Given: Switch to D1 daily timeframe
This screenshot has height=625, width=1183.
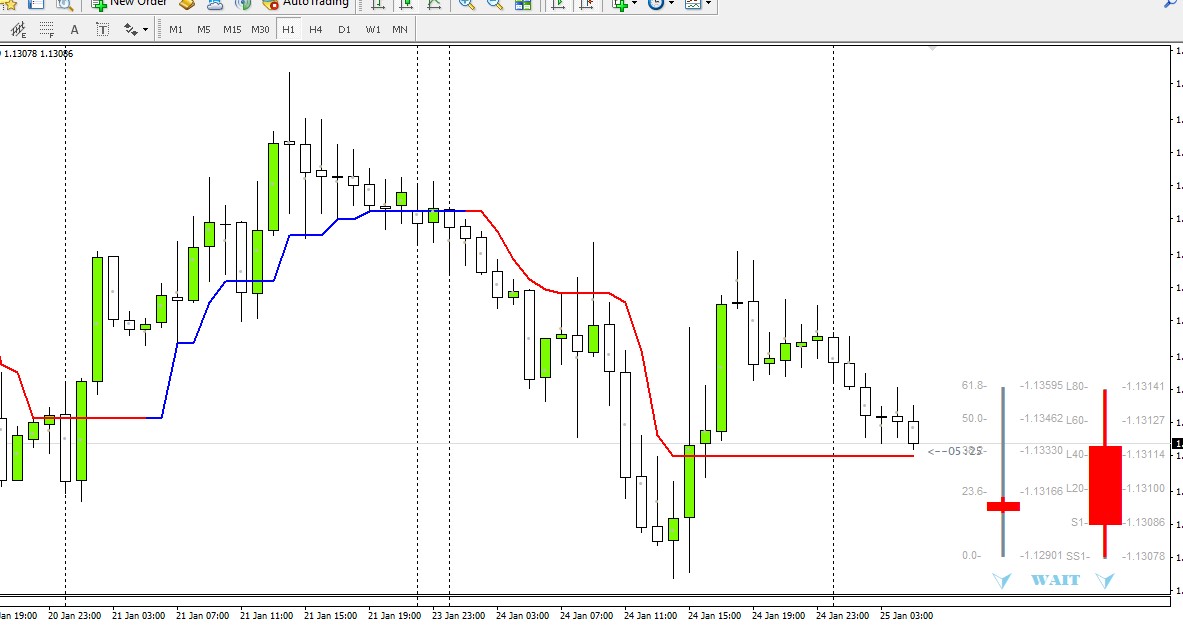Looking at the screenshot, I should (344, 29).
